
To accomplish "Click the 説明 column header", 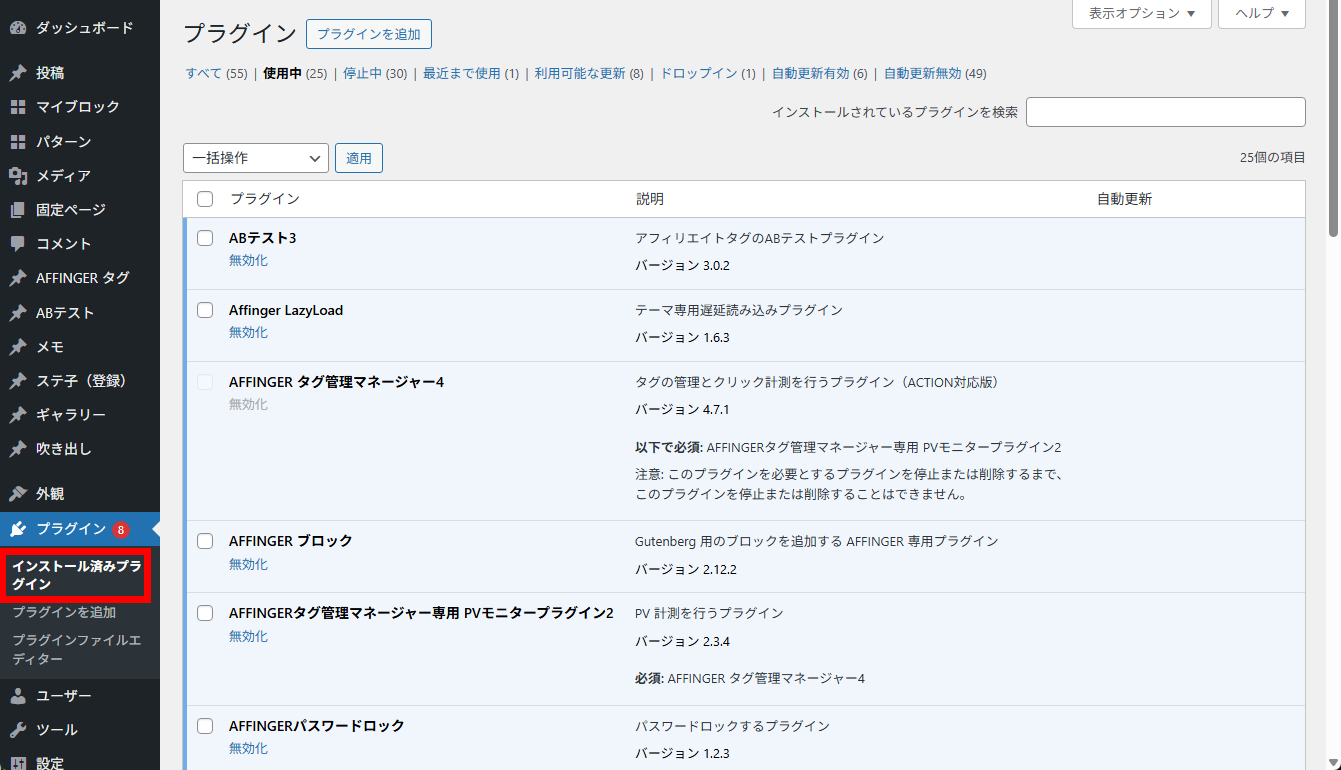I will pyautogui.click(x=650, y=199).
